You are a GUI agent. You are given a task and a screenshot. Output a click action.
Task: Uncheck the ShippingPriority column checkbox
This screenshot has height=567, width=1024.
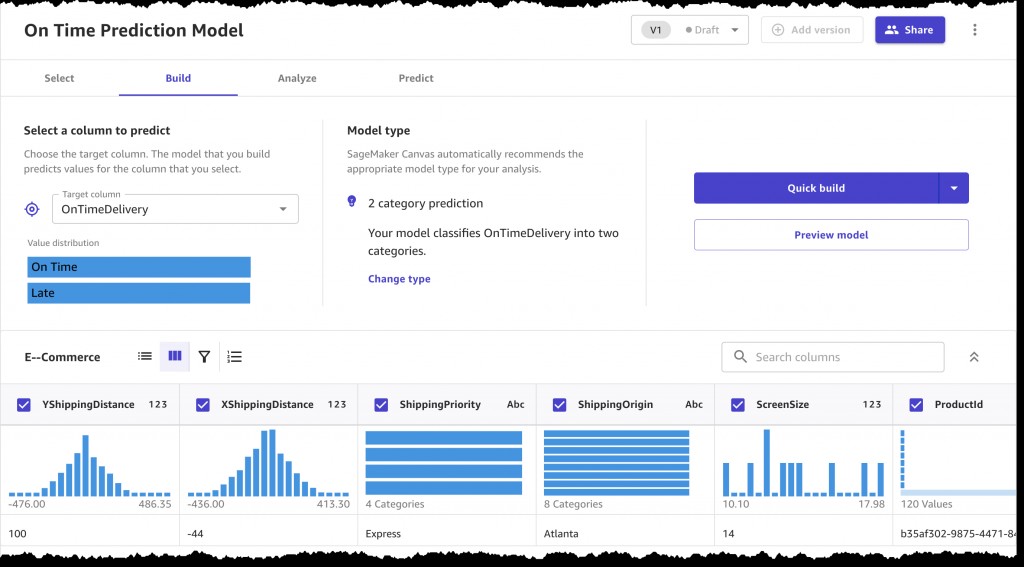(x=381, y=405)
